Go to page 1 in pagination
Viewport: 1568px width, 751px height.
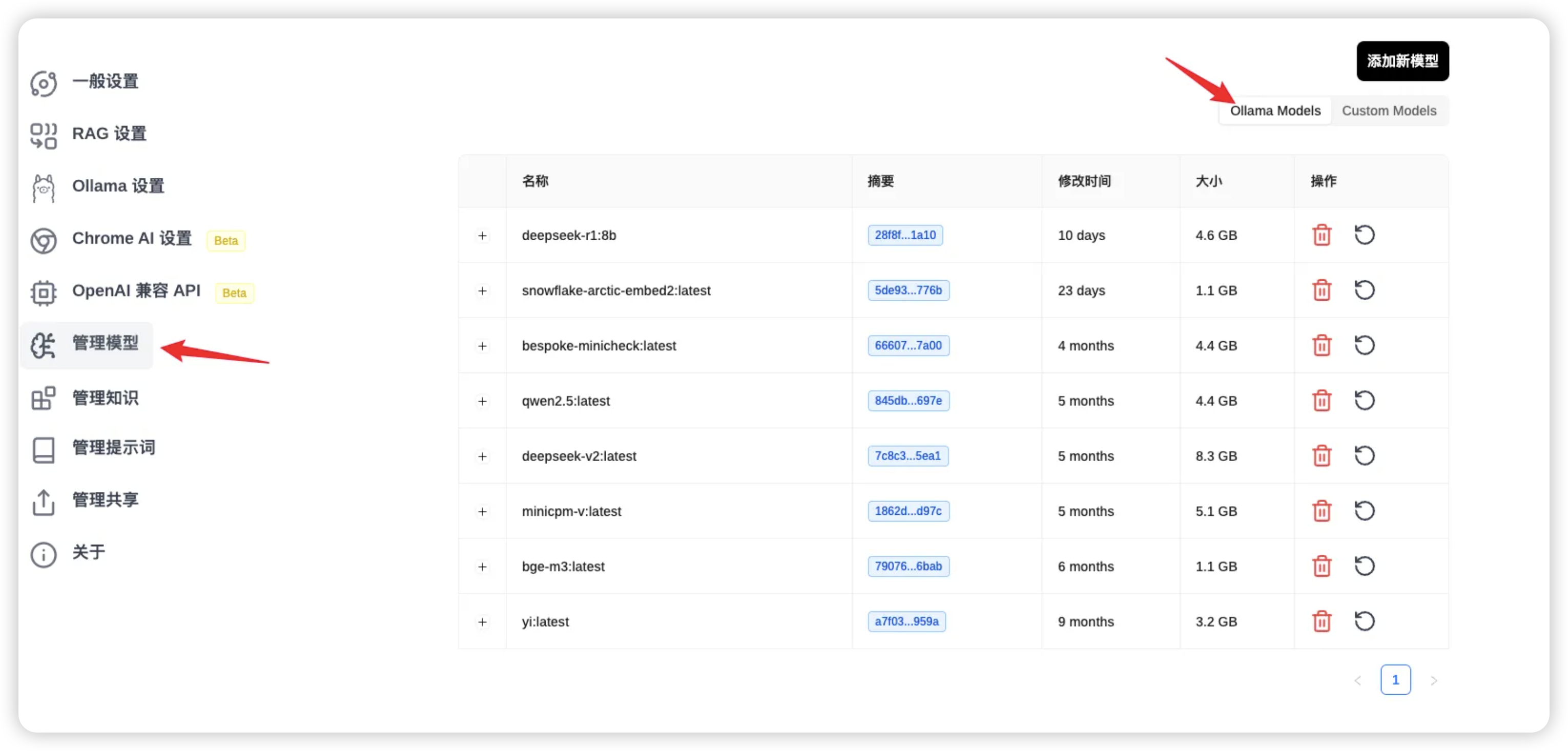click(1394, 680)
